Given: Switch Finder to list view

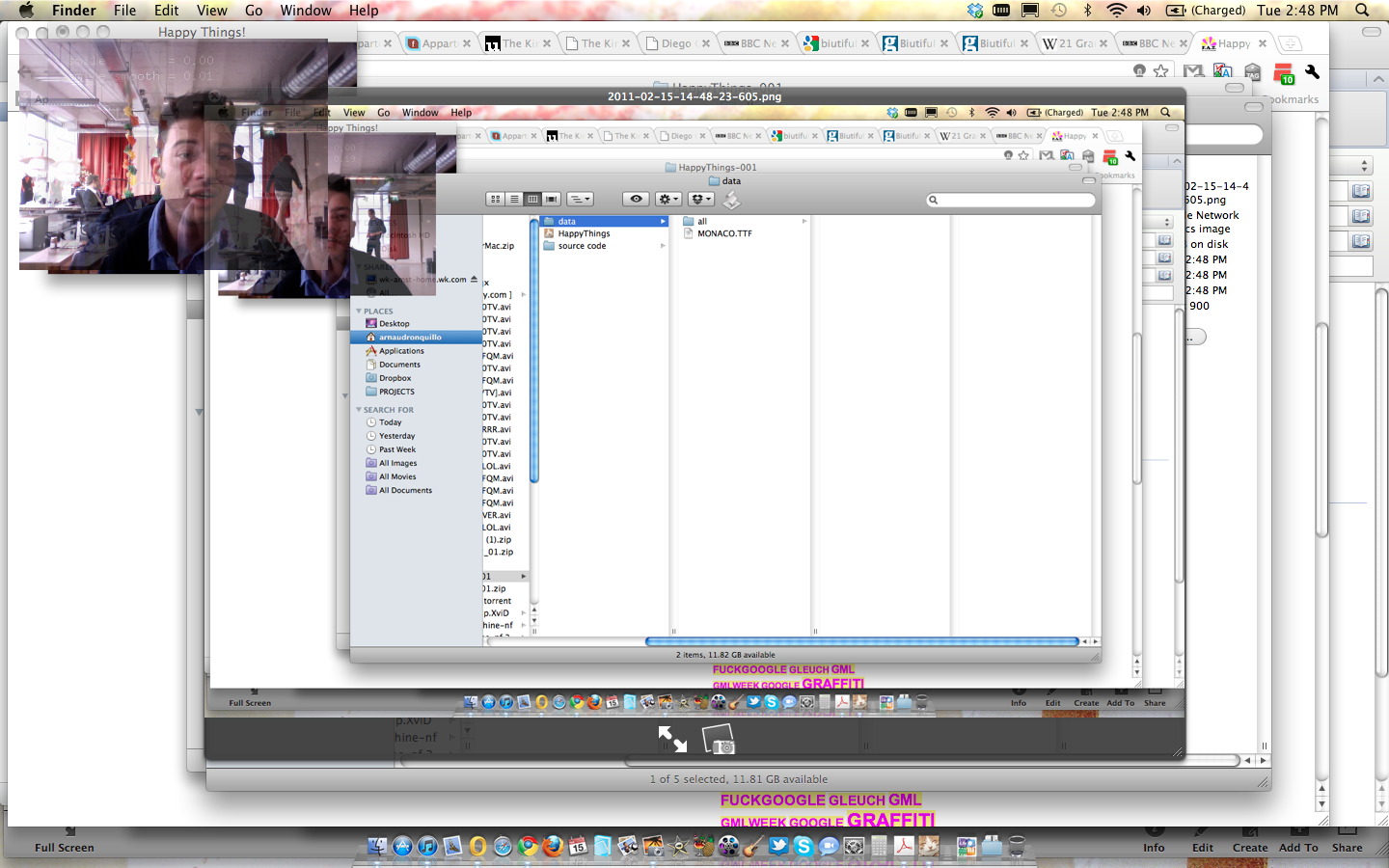Looking at the screenshot, I should [x=514, y=199].
